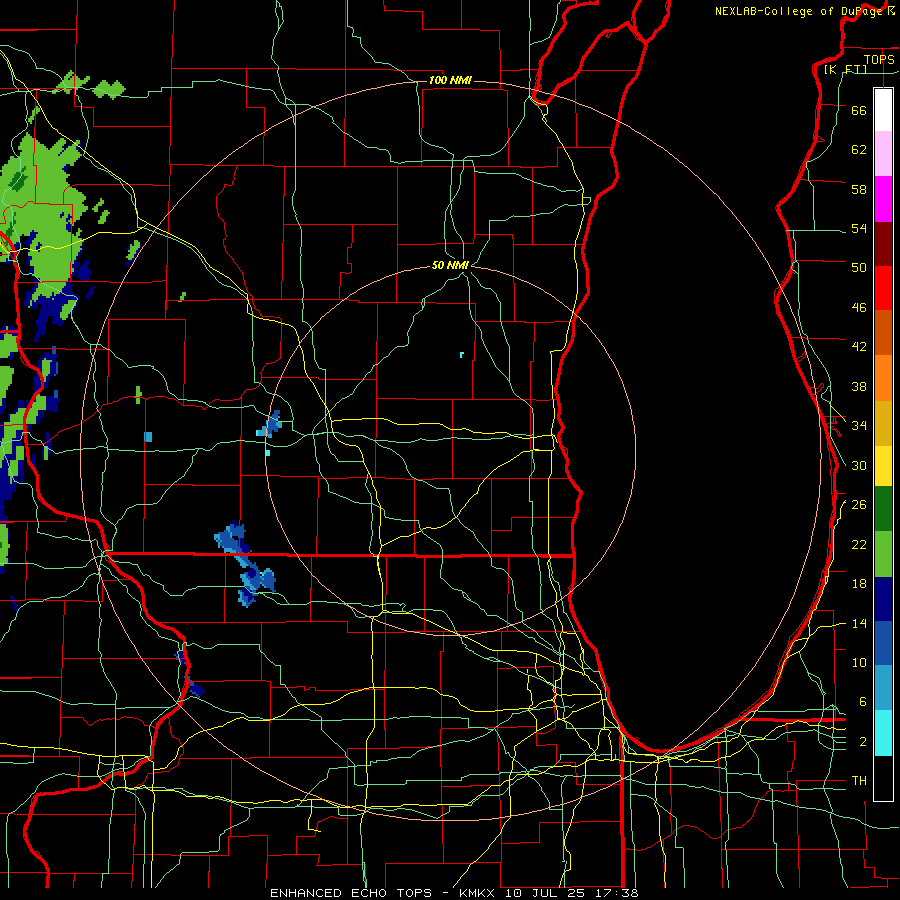Click the blue echo cell west of the 50 NMI ring
Image resolution: width=900 pixels, height=900 pixels.
coord(270,425)
